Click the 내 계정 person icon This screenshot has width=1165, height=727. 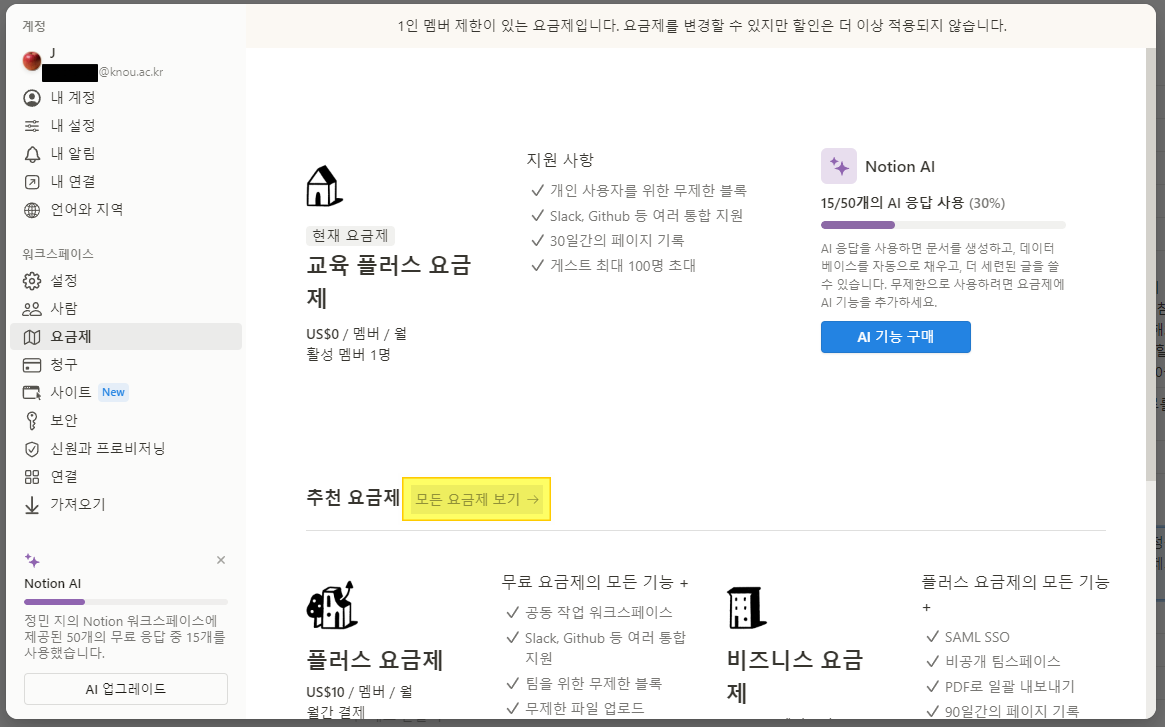click(32, 97)
